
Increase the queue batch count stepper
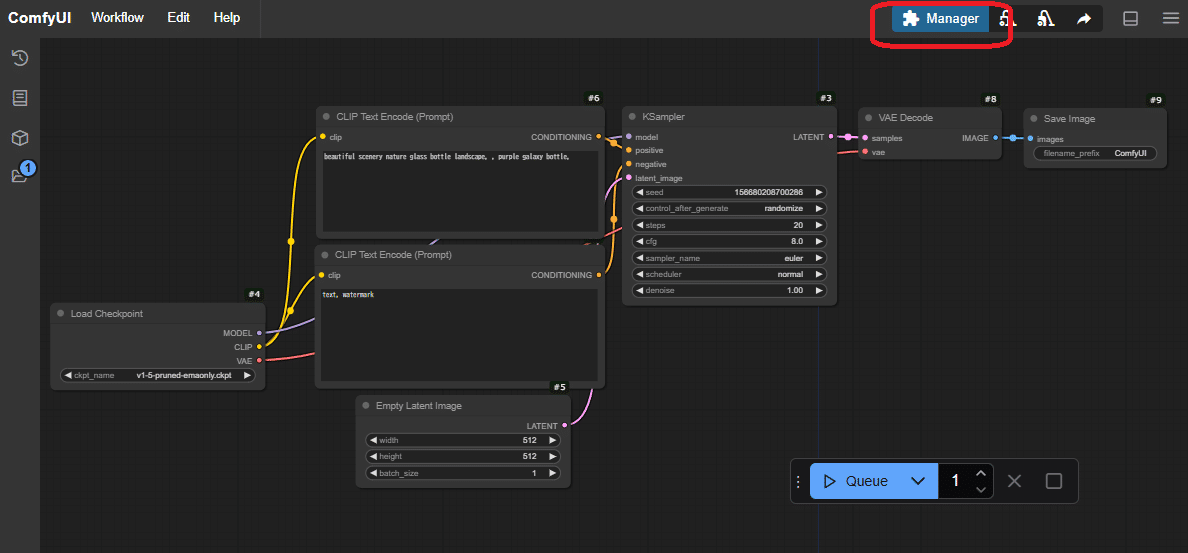click(x=981, y=474)
